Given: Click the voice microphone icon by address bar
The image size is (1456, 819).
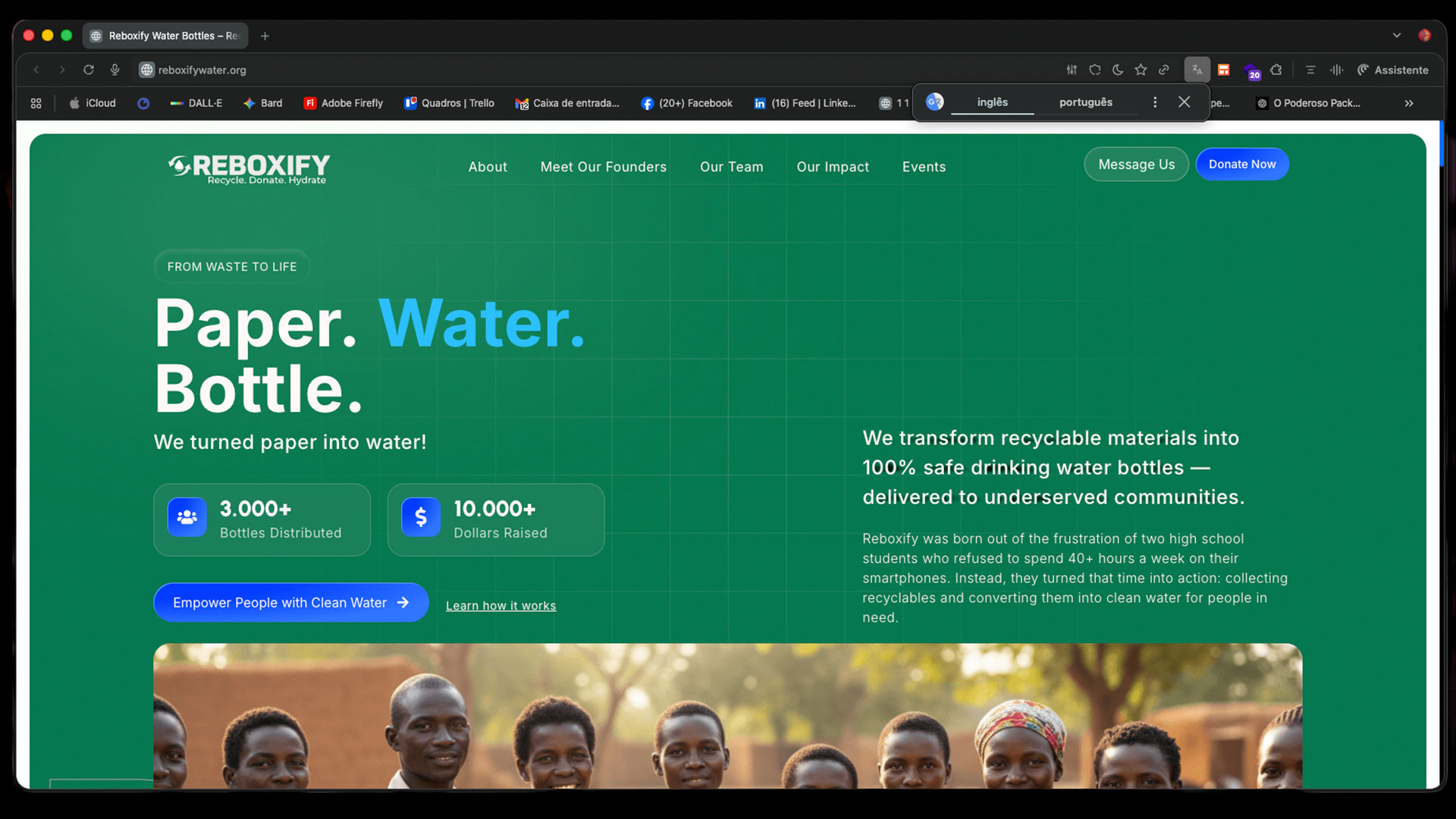Looking at the screenshot, I should click(115, 70).
